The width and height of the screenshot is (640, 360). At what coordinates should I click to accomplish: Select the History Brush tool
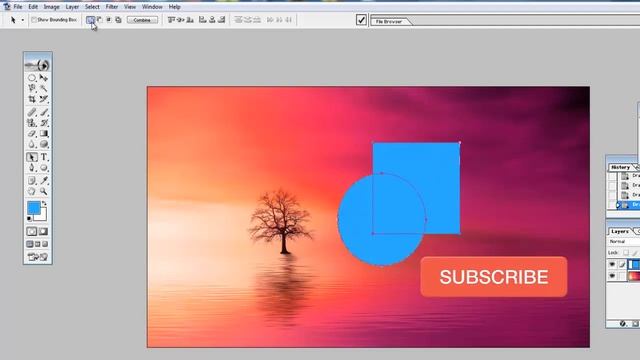(44, 123)
